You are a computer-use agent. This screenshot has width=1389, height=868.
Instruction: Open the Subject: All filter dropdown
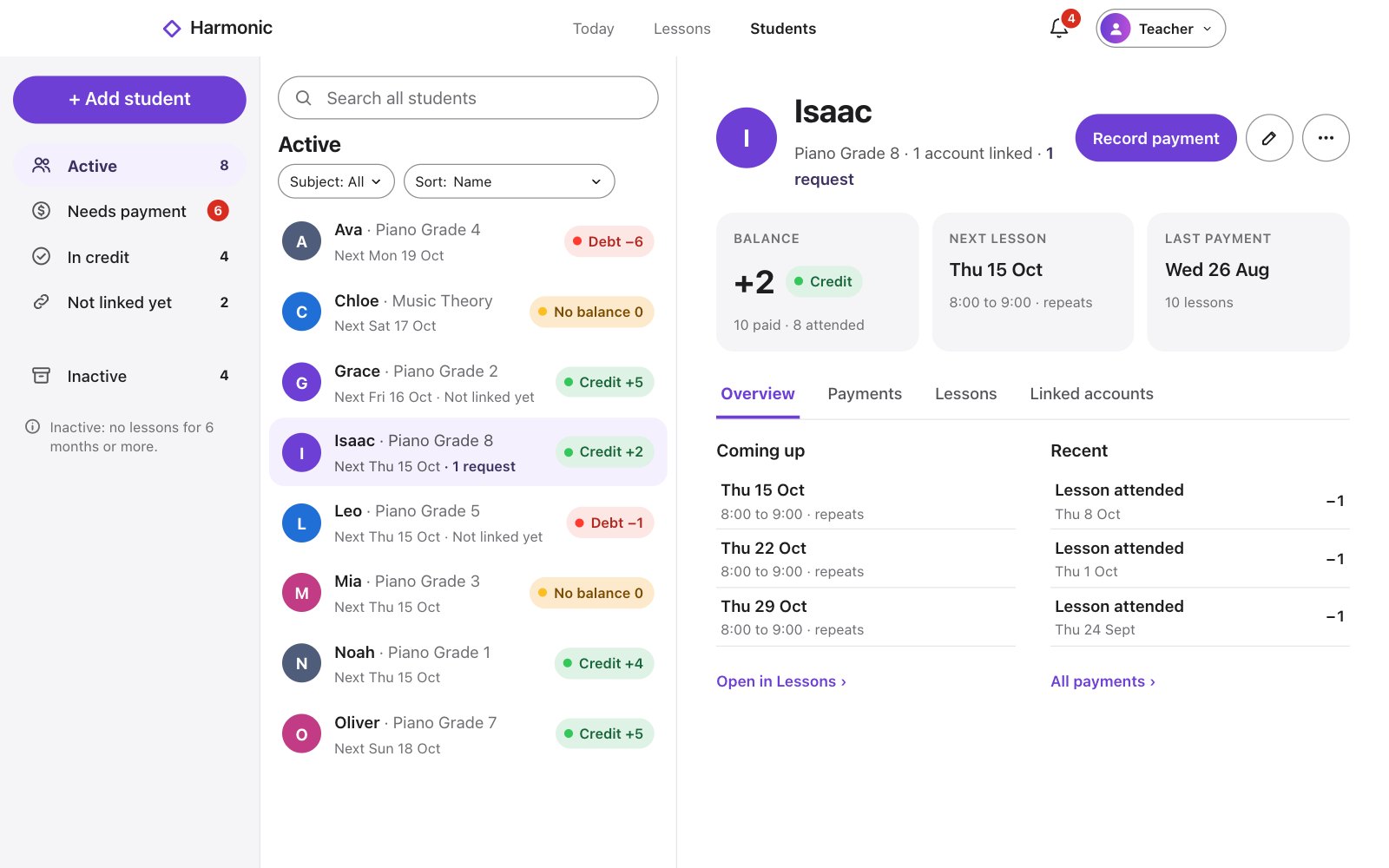point(336,181)
